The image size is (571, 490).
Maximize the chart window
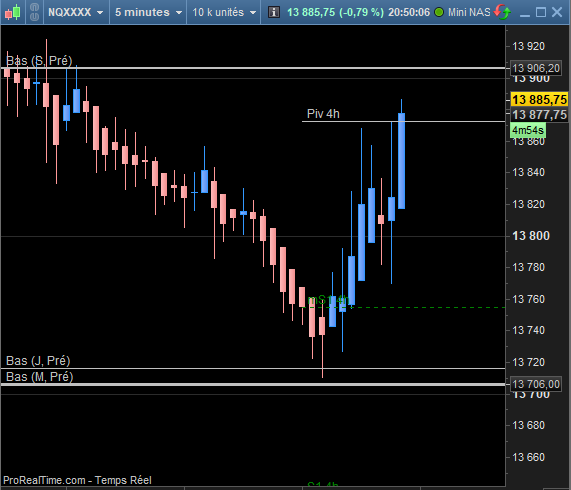pos(541,12)
